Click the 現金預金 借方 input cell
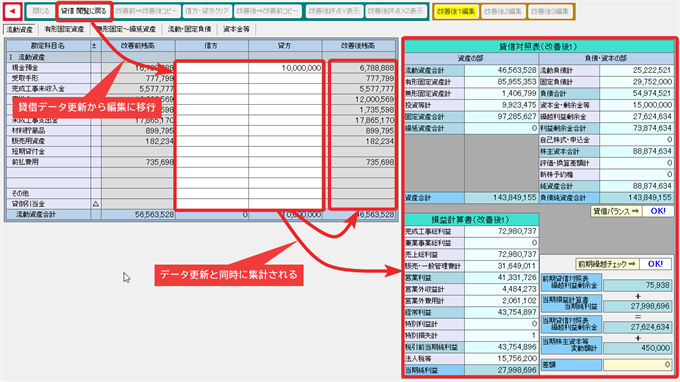680x382 pixels. pos(212,68)
